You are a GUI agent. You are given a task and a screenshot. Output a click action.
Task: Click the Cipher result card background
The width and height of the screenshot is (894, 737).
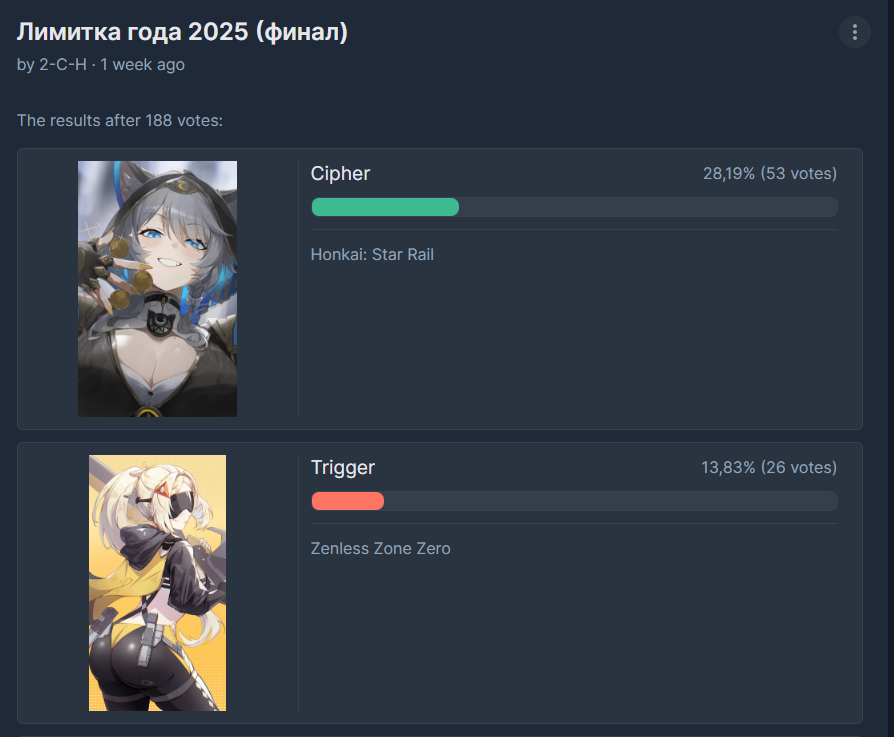click(570, 342)
